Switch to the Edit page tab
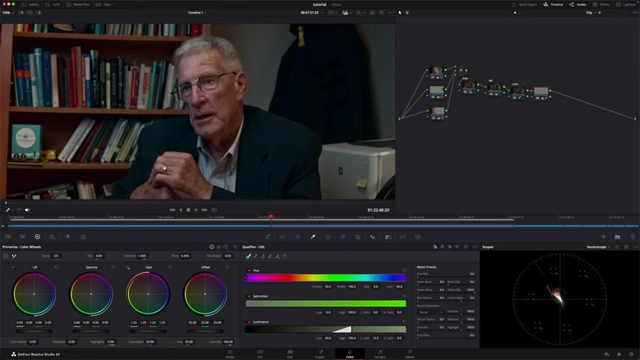Screen dimensions: 640x360 click(290, 354)
